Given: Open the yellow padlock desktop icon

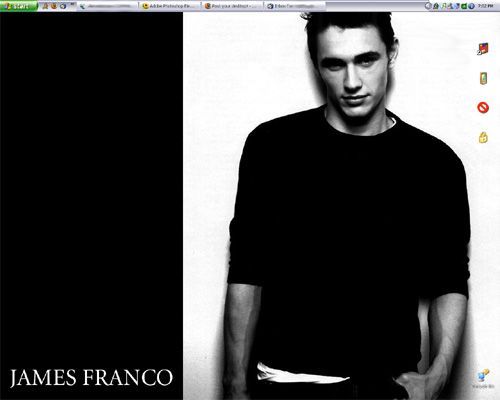Looking at the screenshot, I should [483, 137].
